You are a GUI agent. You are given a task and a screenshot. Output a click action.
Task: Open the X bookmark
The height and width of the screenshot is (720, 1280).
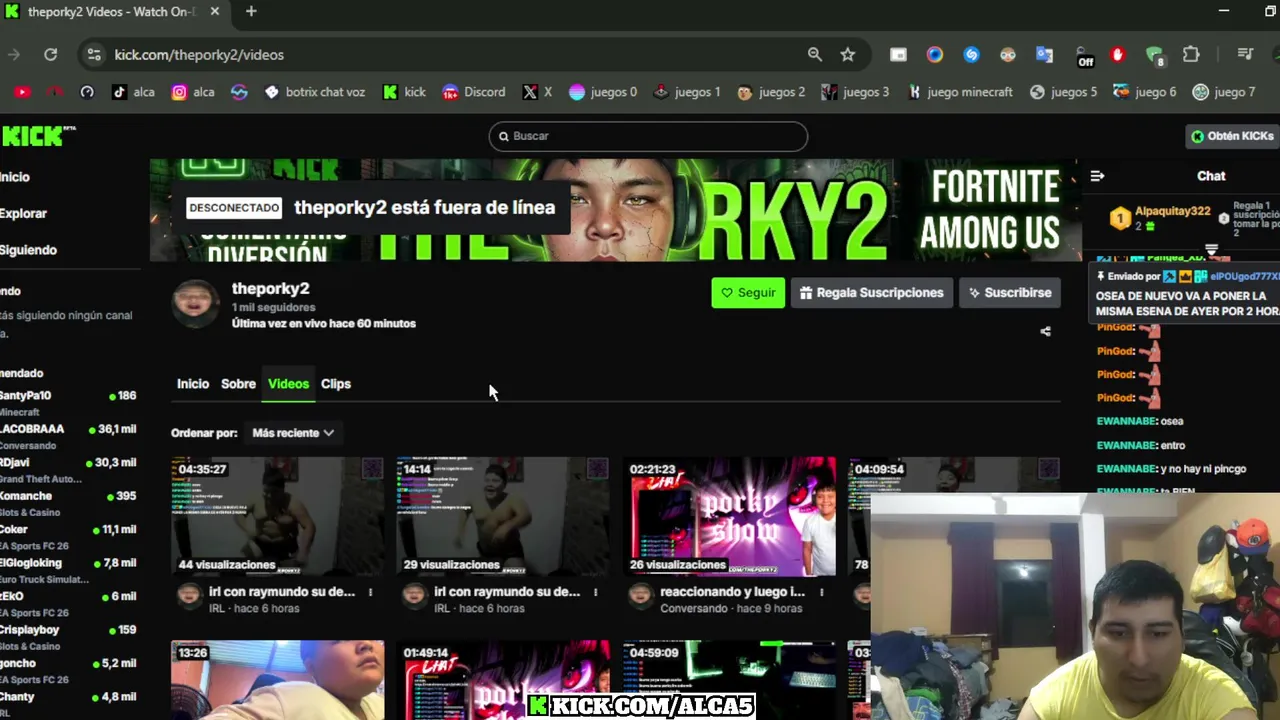click(536, 92)
